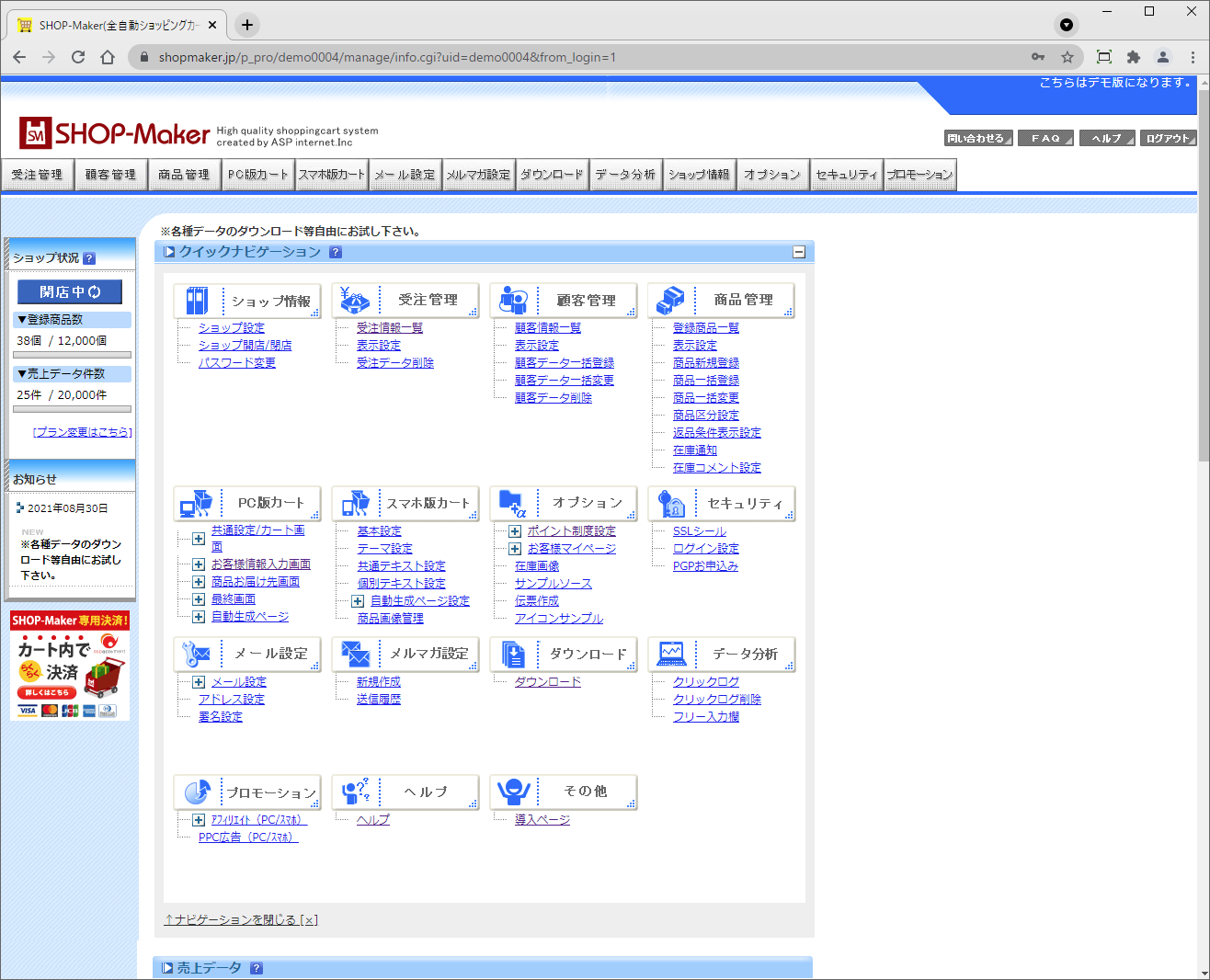Collapse the クイックナビゲーション panel
Image resolution: width=1210 pixels, height=980 pixels.
[x=799, y=252]
